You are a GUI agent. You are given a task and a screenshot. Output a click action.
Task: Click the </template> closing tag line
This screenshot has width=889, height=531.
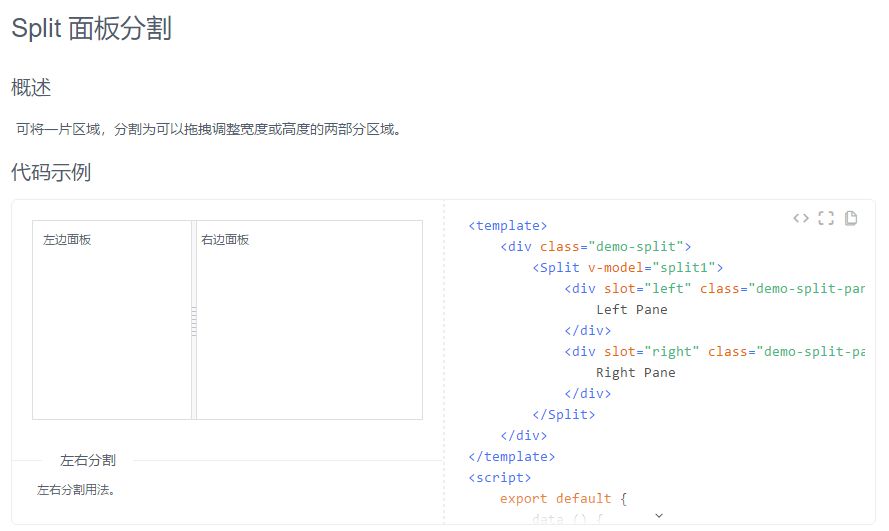point(511,456)
